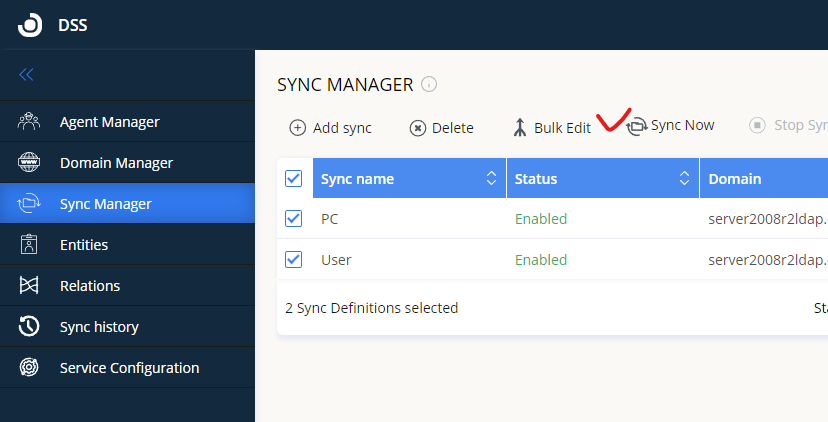Collapse the sidebar with double chevron
828x422 pixels.
[27, 75]
